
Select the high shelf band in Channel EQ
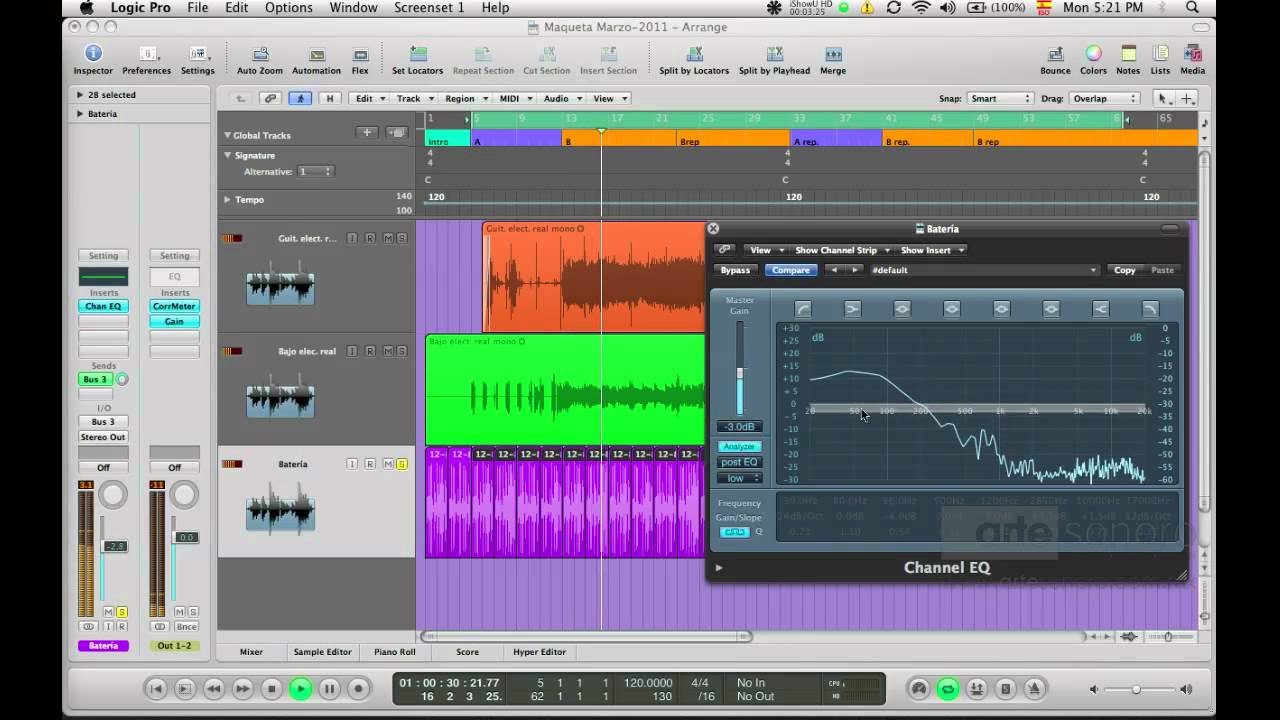(1101, 309)
